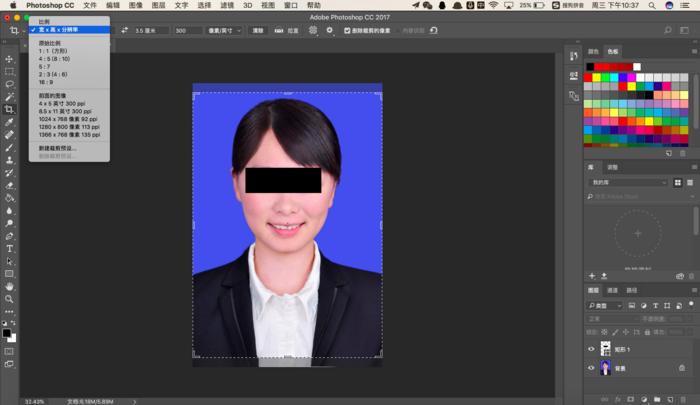
Task: Select the Move tool
Action: click(9, 59)
